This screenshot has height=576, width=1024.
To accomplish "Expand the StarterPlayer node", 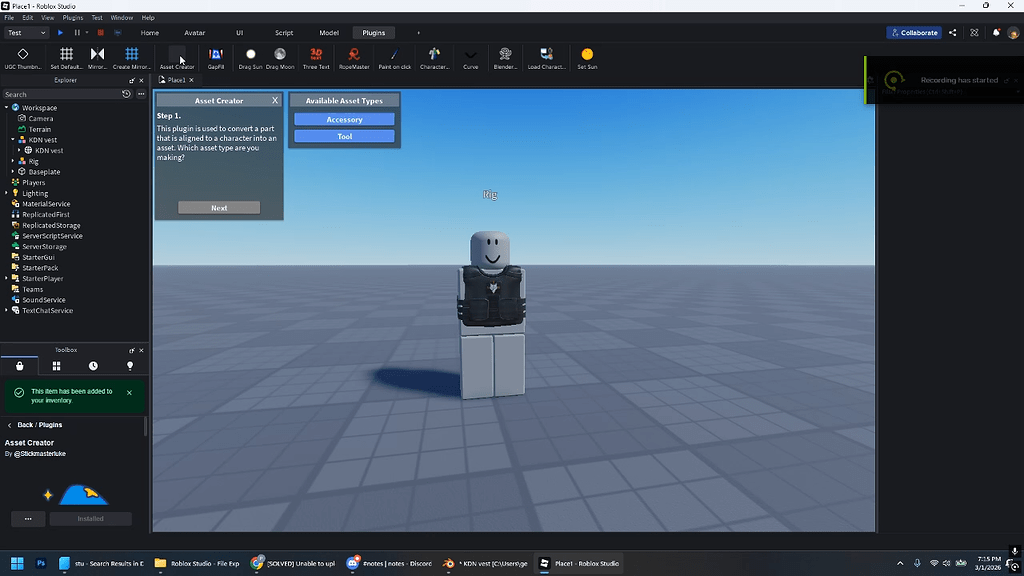I will tap(7, 278).
